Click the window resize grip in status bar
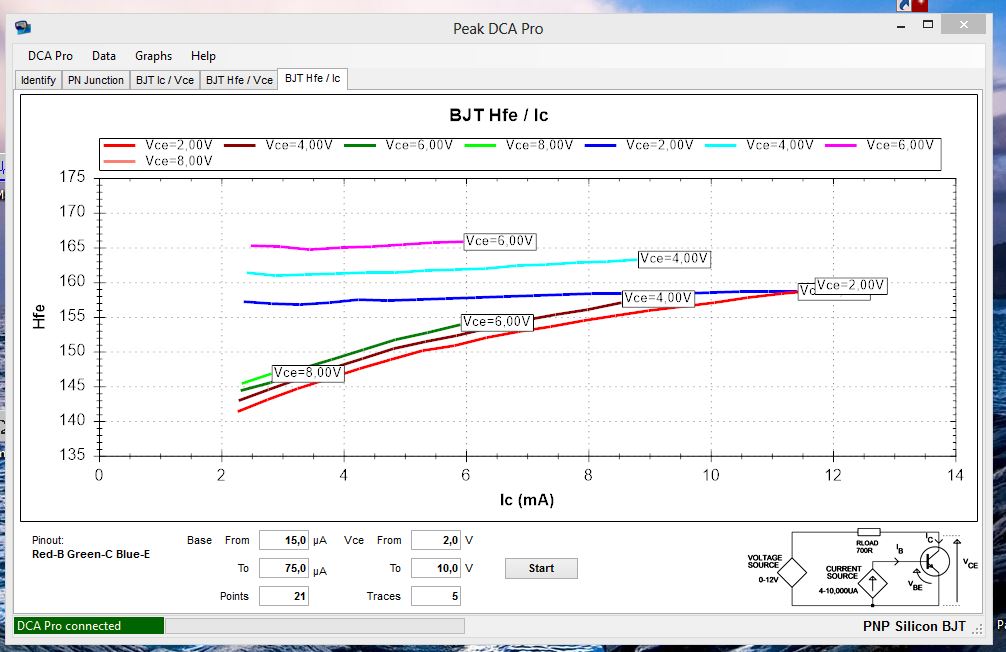This screenshot has width=1006, height=652. (977, 630)
